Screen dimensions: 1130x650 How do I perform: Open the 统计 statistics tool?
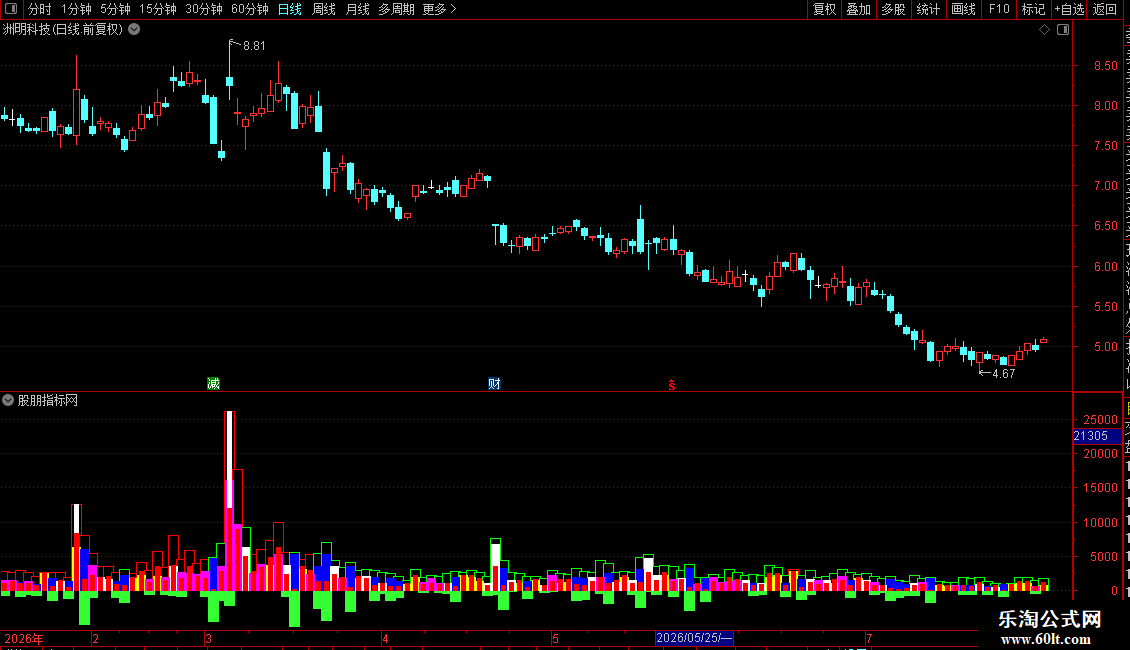coord(927,9)
